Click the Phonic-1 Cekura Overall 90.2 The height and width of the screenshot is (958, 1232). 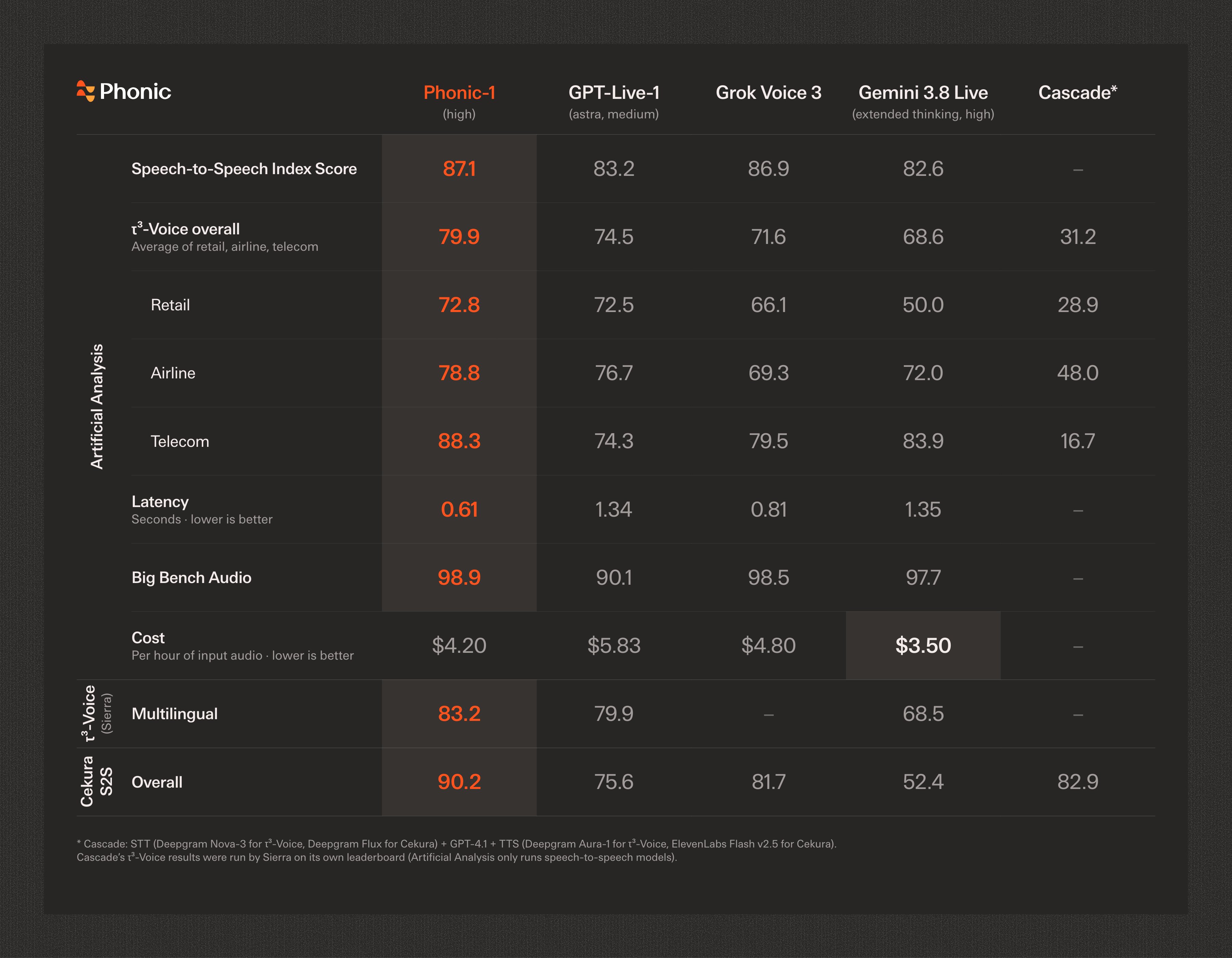tap(459, 782)
